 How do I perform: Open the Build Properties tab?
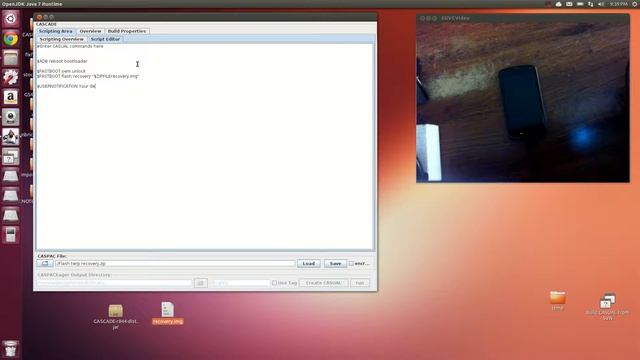tap(127, 31)
